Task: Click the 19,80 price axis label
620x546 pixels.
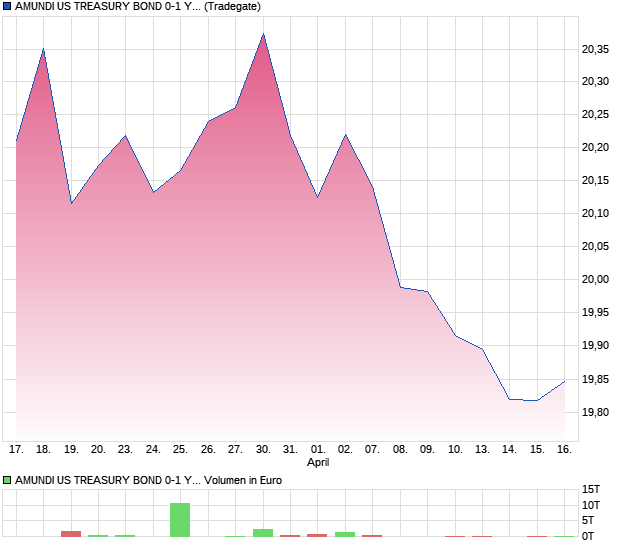Action: tap(596, 411)
